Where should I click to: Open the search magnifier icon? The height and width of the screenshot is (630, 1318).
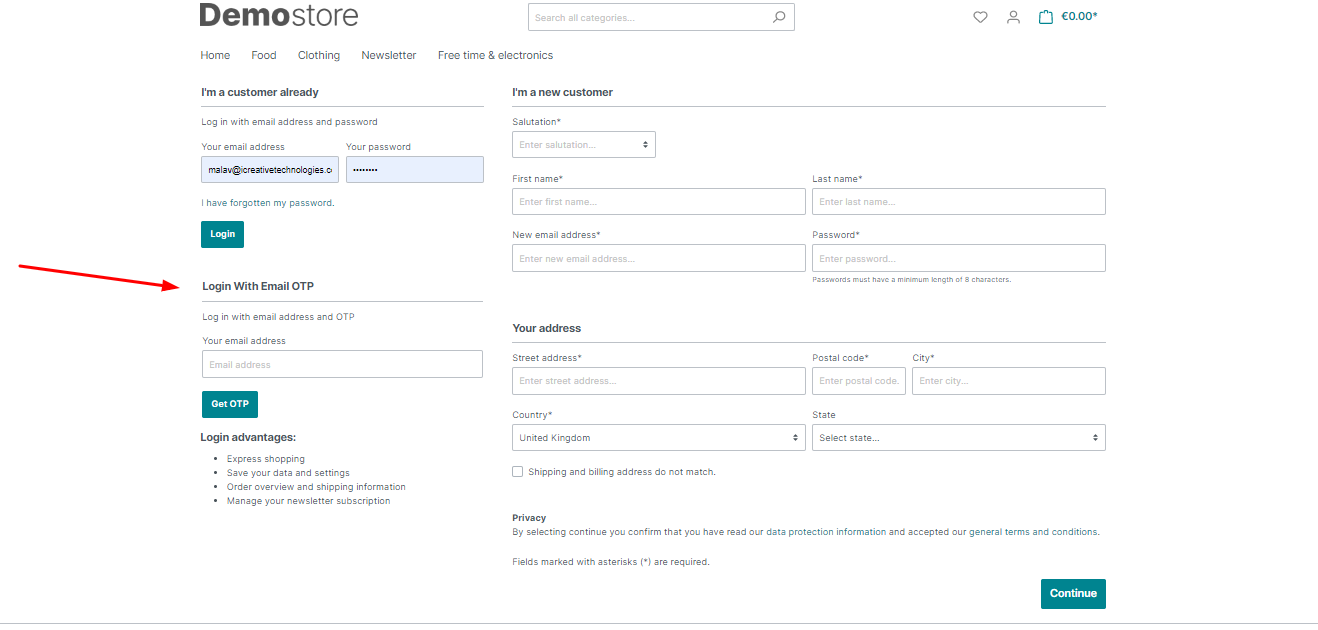779,17
